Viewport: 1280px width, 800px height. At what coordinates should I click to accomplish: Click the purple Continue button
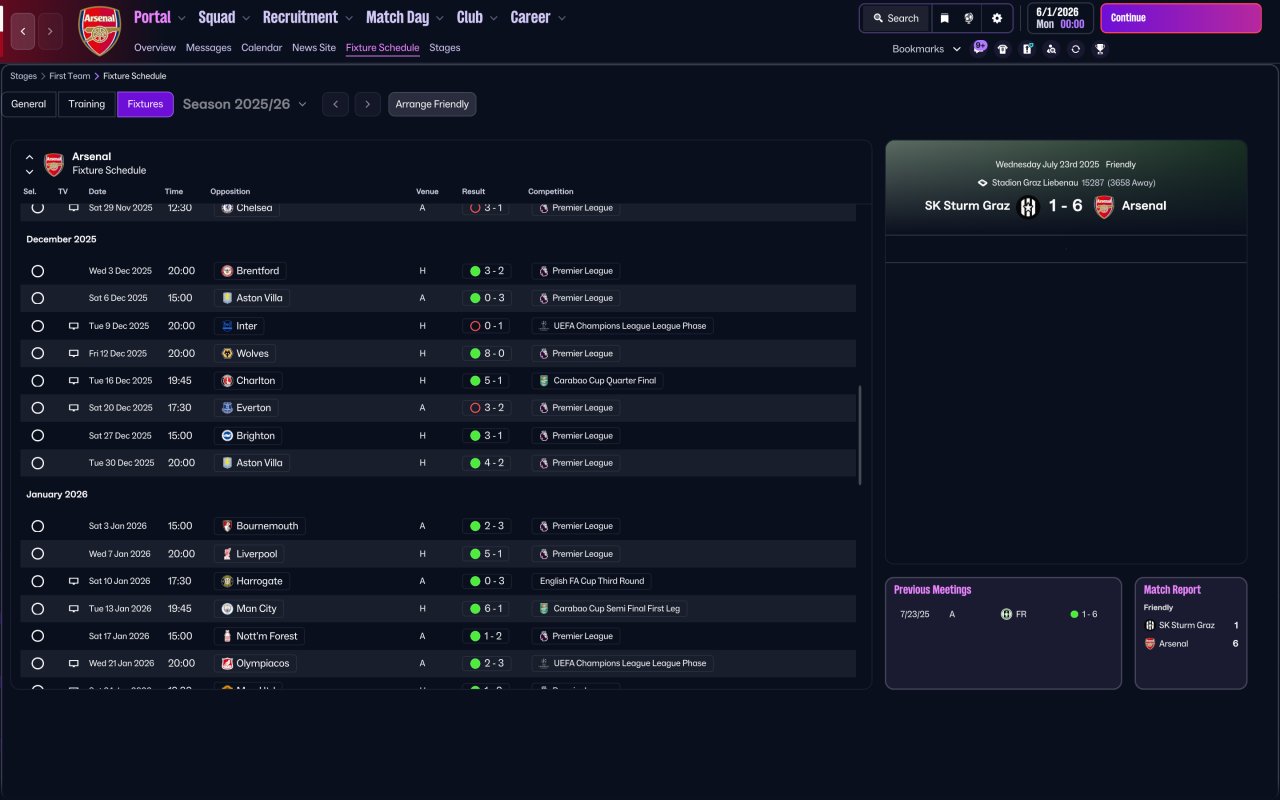(x=1181, y=18)
